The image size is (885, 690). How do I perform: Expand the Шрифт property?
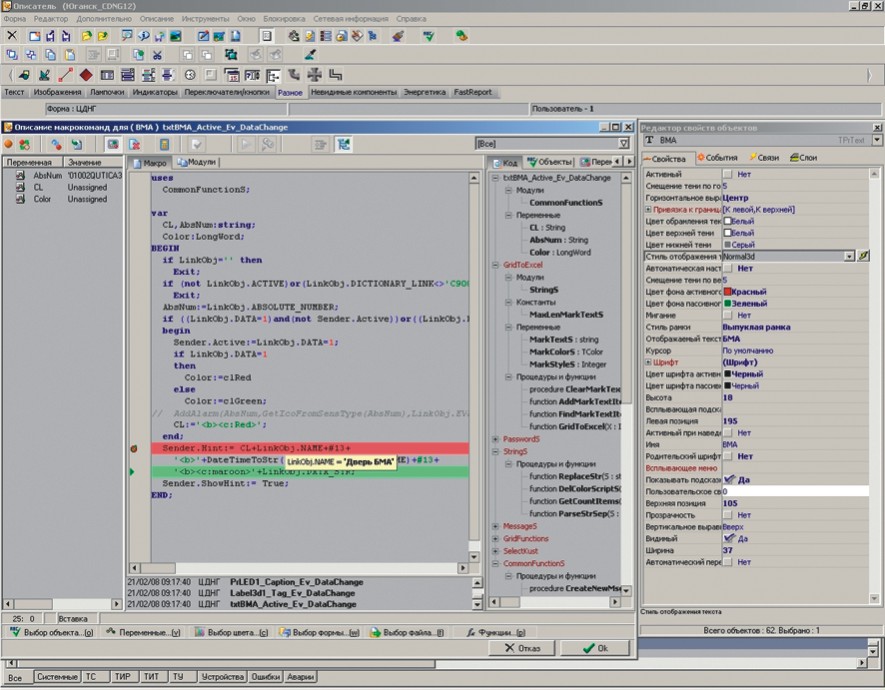tap(649, 362)
